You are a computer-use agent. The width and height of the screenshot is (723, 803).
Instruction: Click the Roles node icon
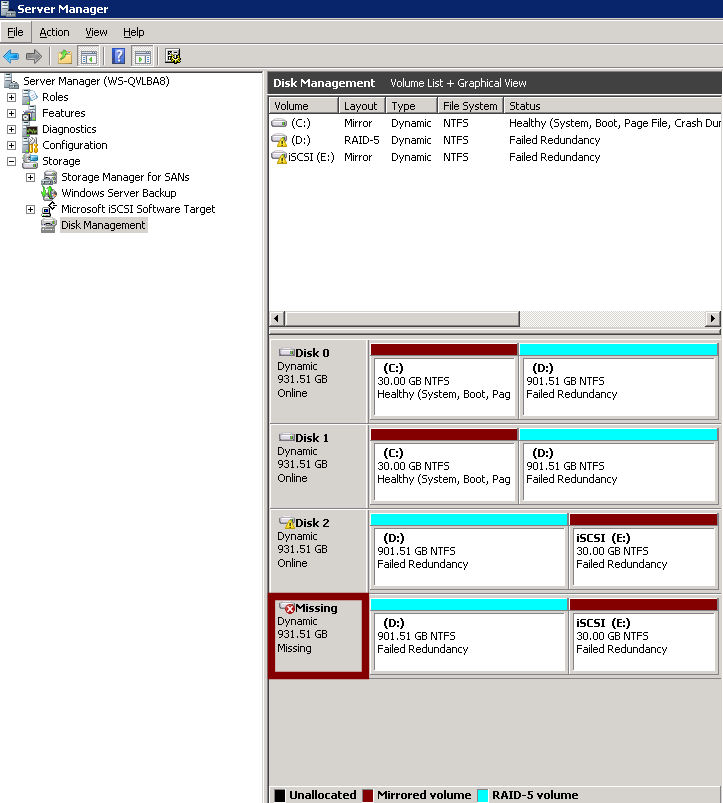coord(30,97)
